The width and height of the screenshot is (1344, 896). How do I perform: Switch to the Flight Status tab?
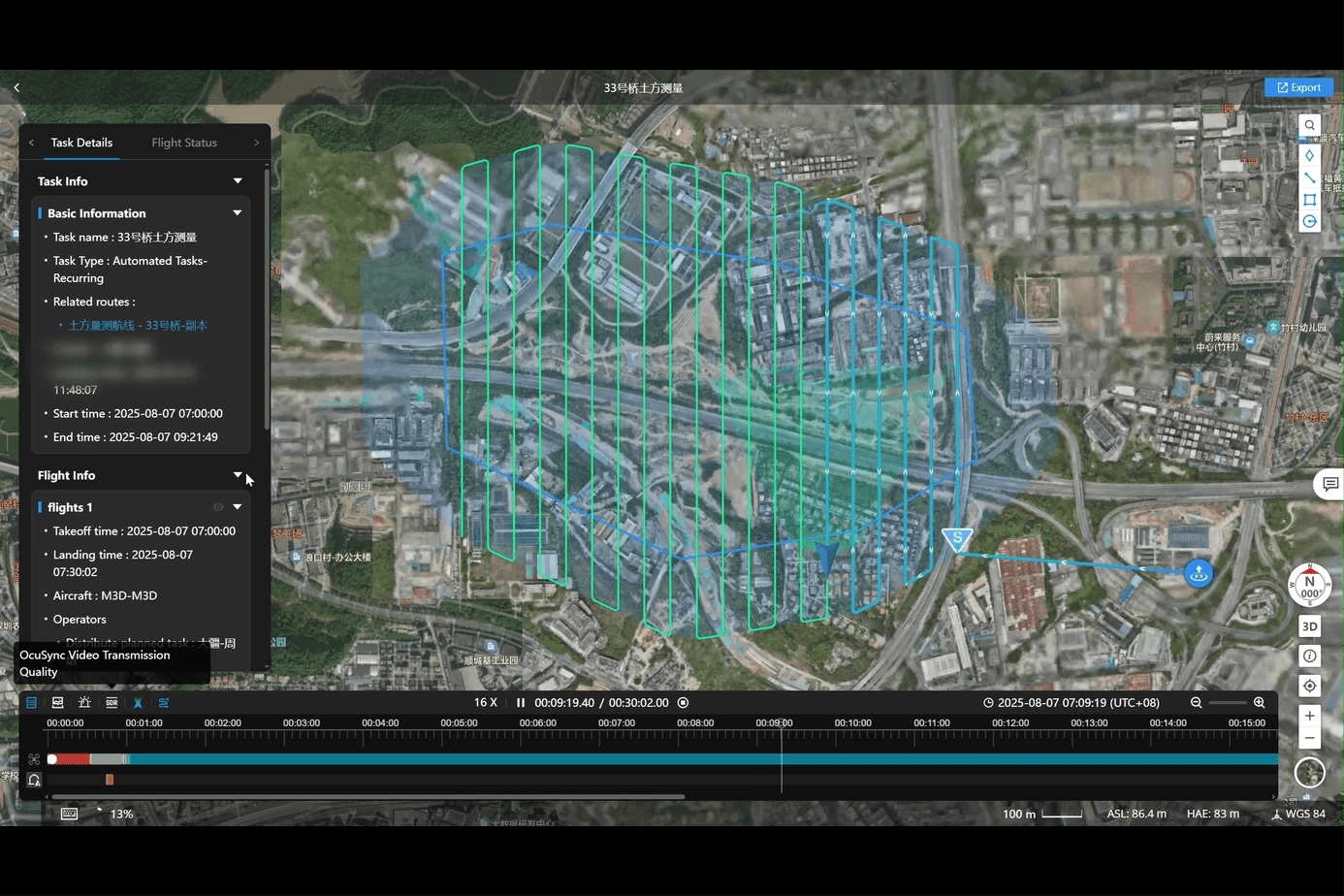pyautogui.click(x=184, y=143)
